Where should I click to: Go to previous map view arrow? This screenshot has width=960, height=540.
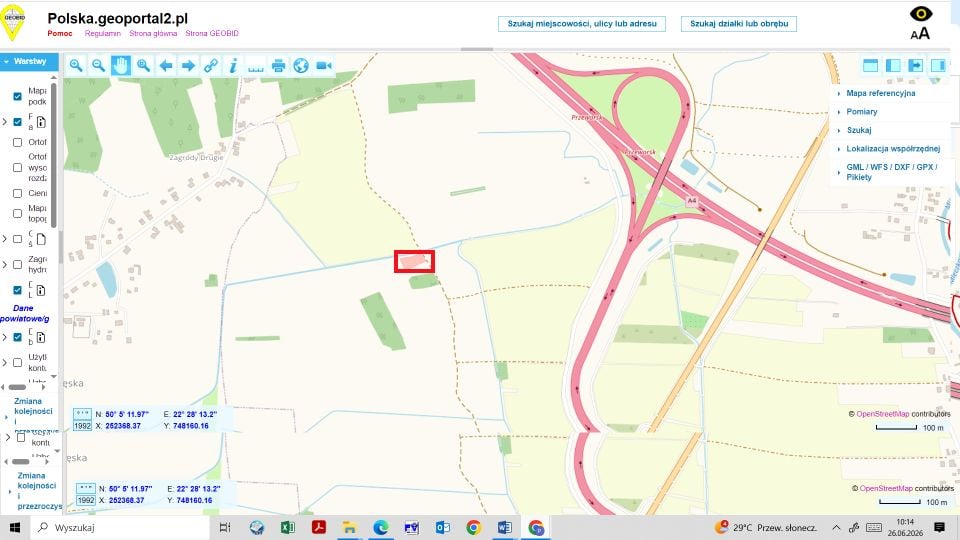coord(166,66)
